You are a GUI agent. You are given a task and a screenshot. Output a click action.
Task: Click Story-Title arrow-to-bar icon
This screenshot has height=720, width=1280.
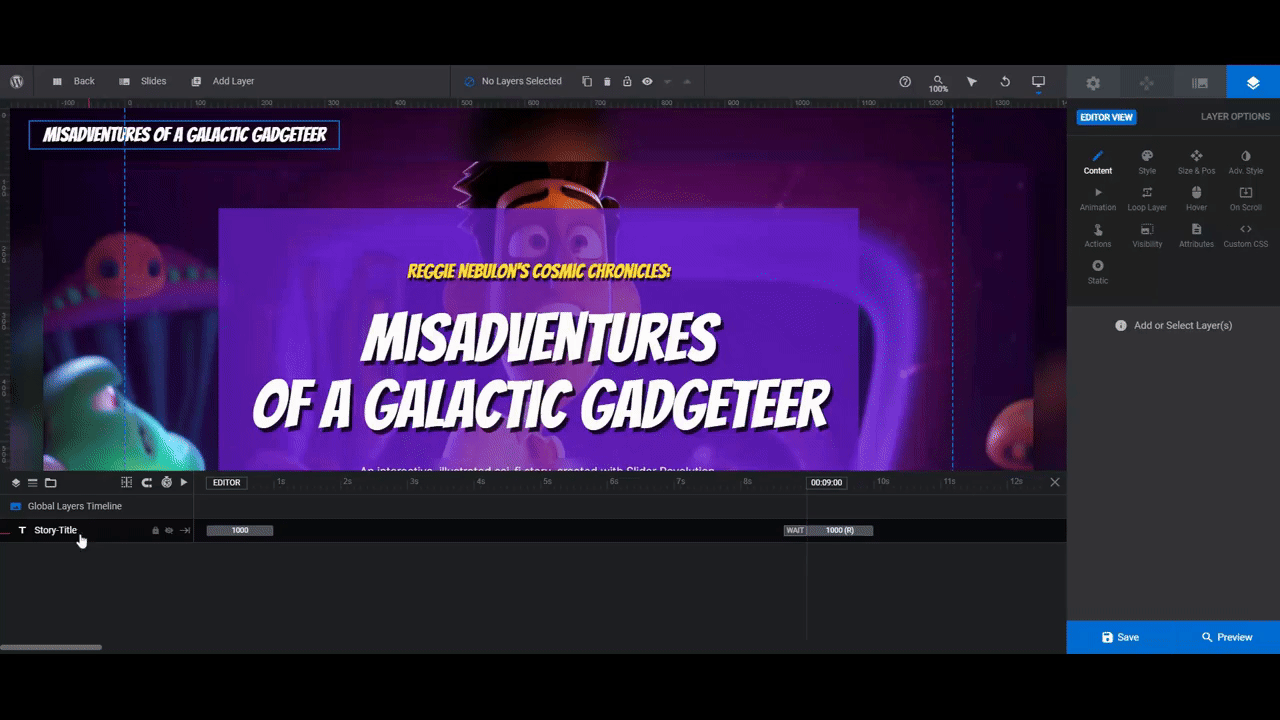tap(185, 531)
